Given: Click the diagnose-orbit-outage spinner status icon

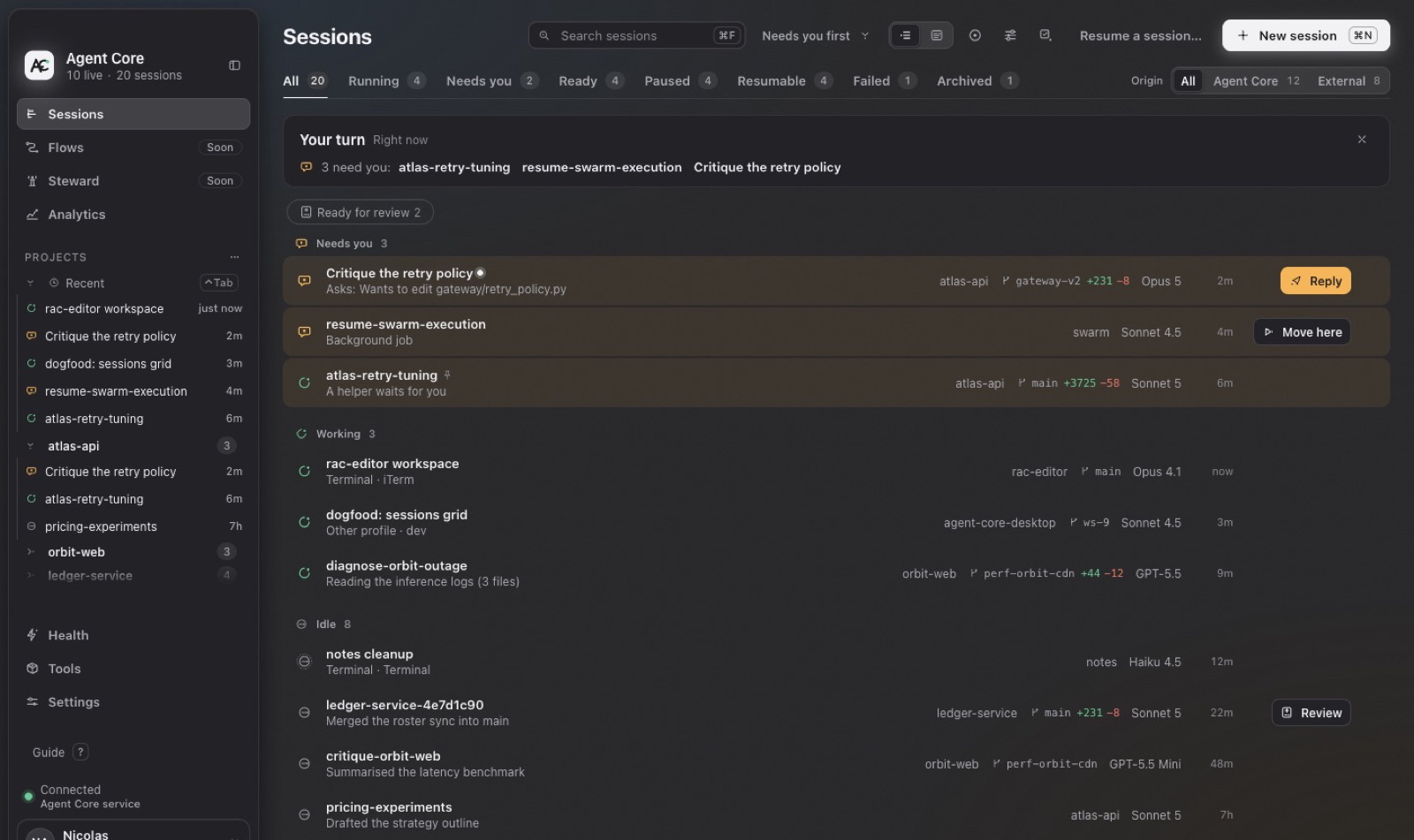Looking at the screenshot, I should click(304, 573).
